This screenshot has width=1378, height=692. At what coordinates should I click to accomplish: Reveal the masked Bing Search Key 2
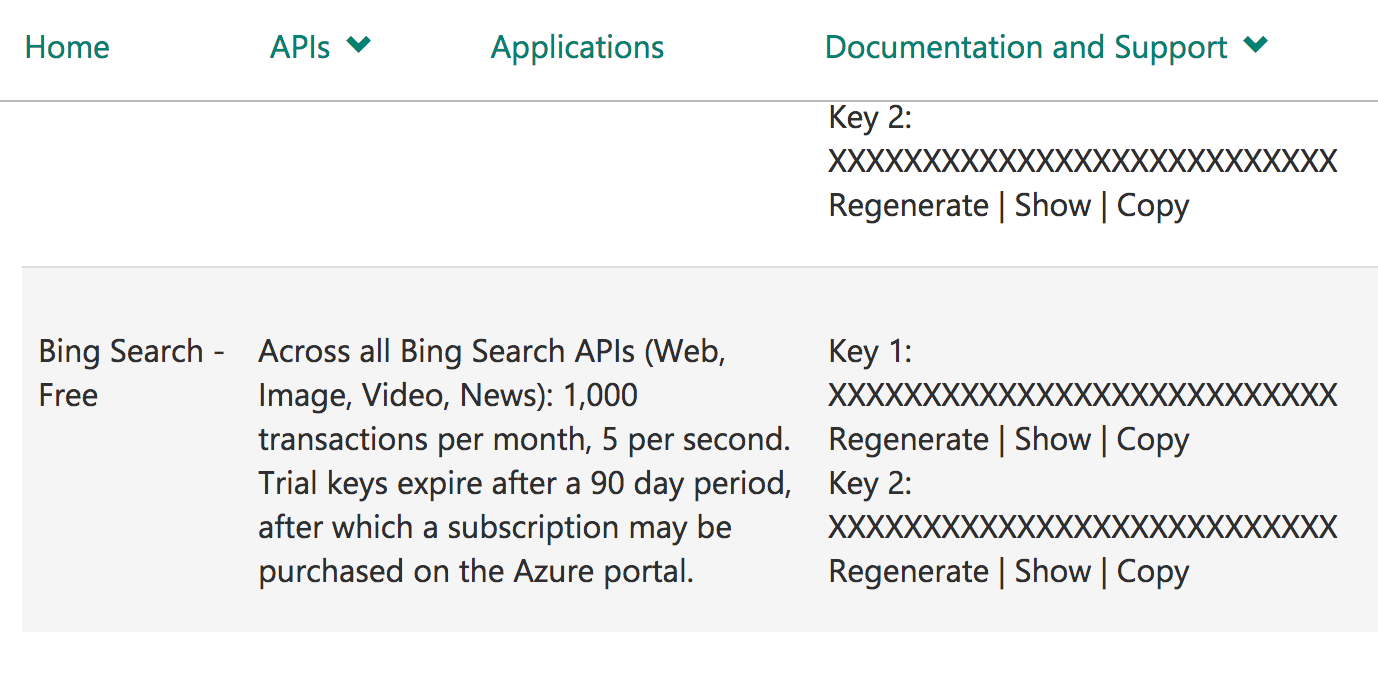click(x=1052, y=572)
